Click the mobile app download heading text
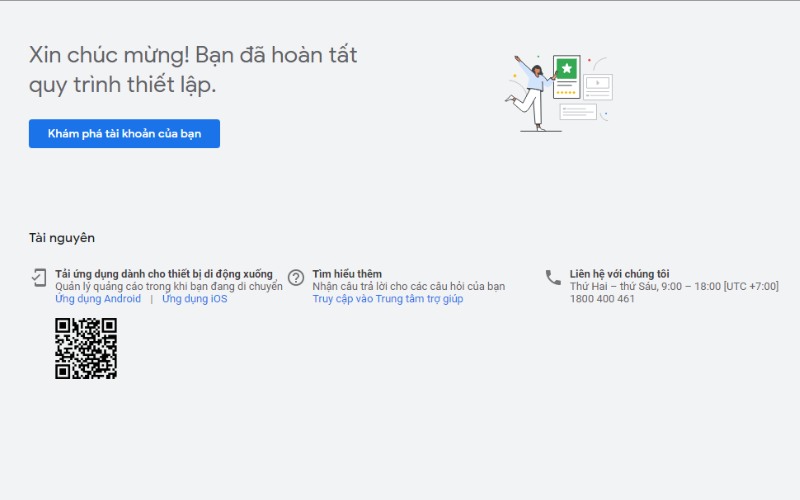 tap(163, 274)
